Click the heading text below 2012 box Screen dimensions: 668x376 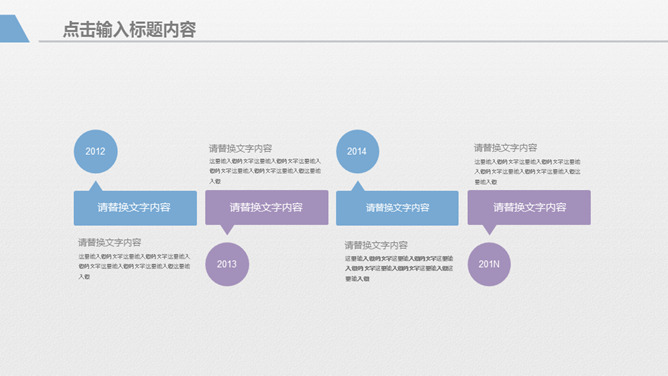coord(109,242)
